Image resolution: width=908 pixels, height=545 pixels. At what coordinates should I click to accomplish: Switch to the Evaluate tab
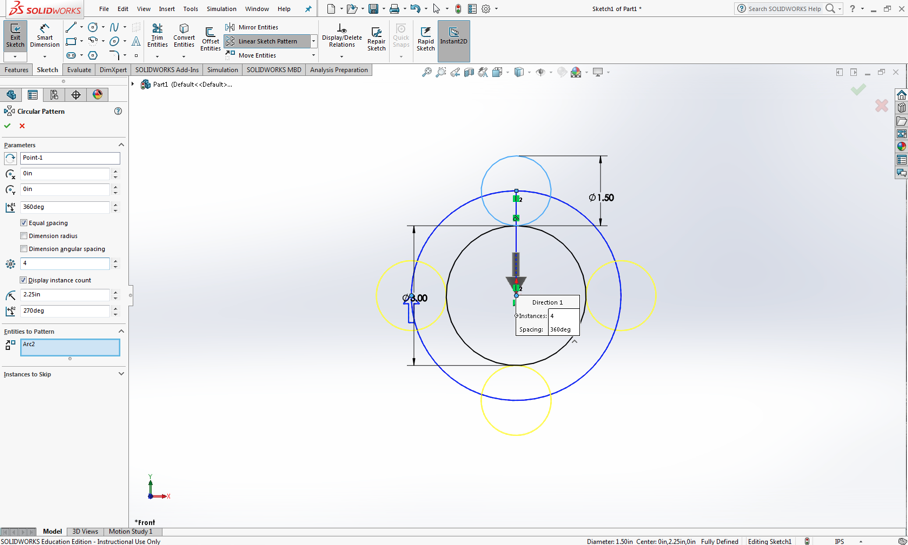[x=79, y=70]
